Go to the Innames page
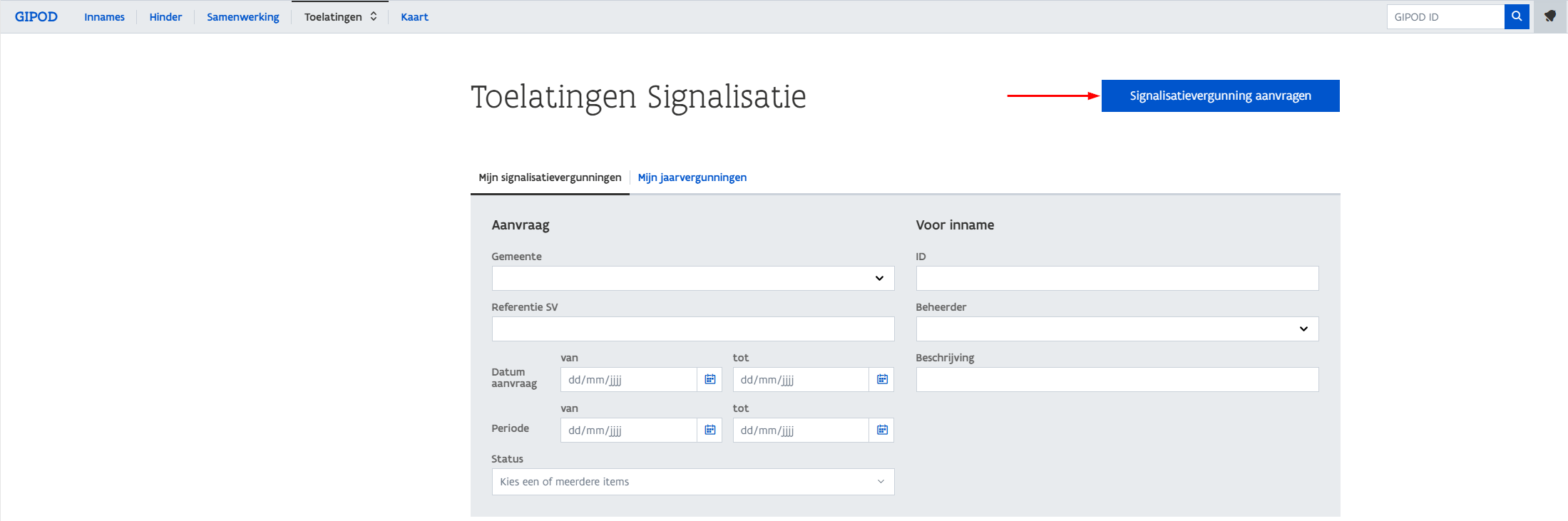1568x521 pixels. click(104, 17)
